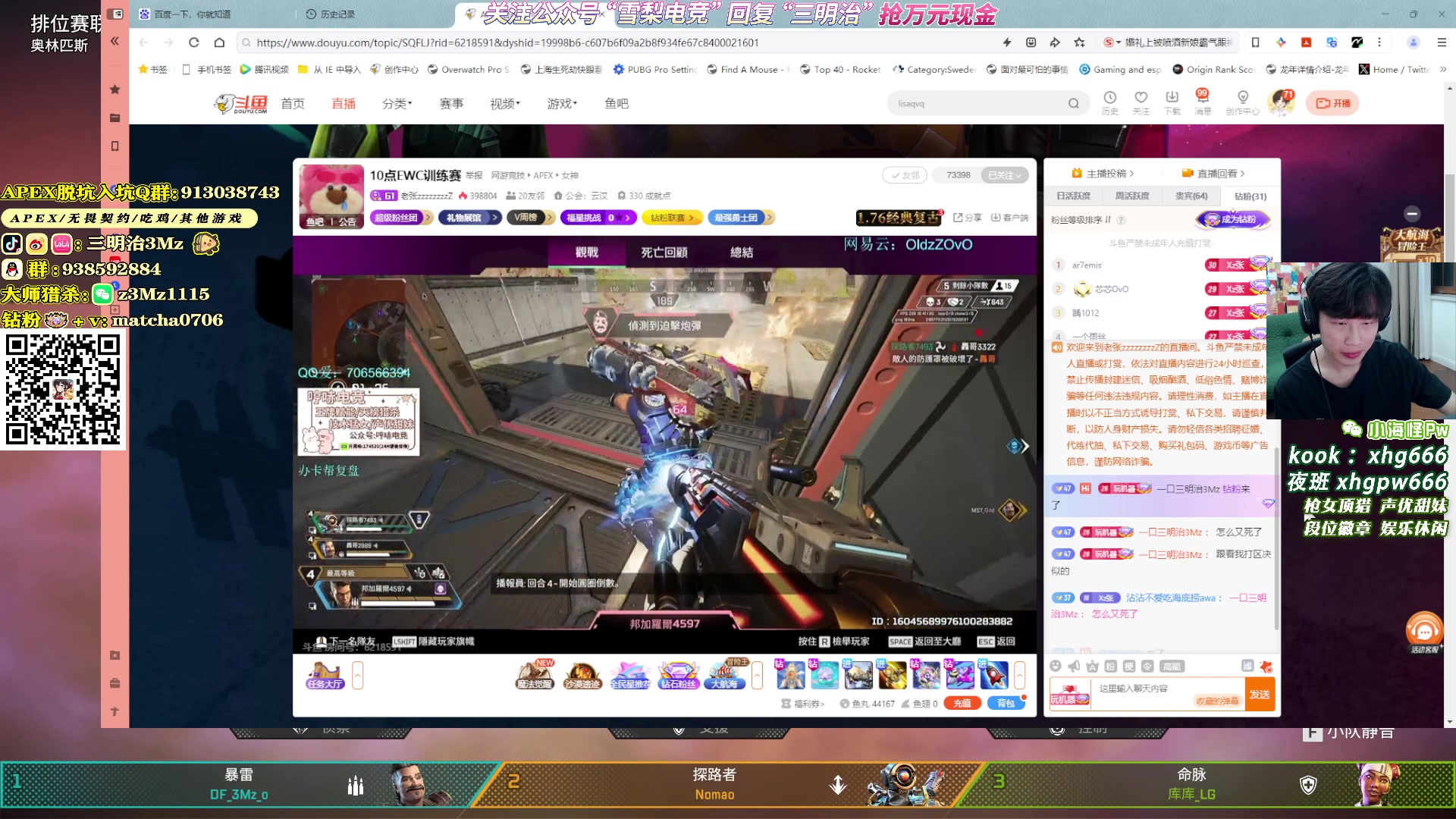Expand task hall panel arrow

pyautogui.click(x=358, y=674)
